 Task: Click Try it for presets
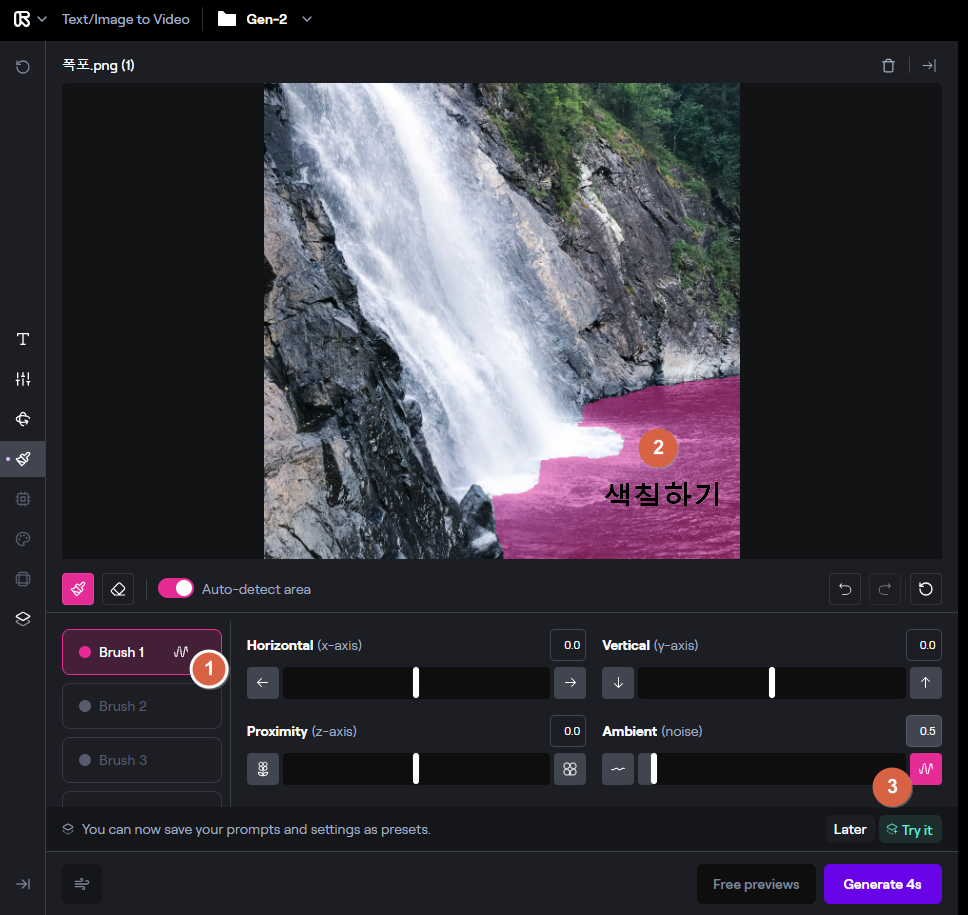coord(910,829)
